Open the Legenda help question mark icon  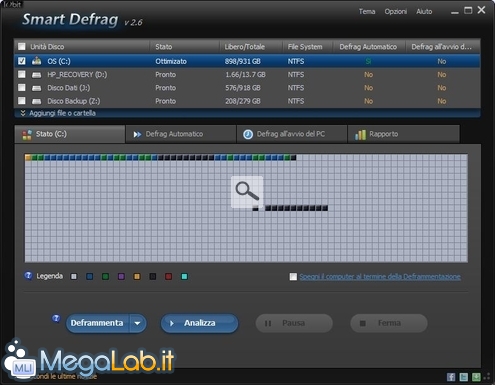pyautogui.click(x=28, y=275)
